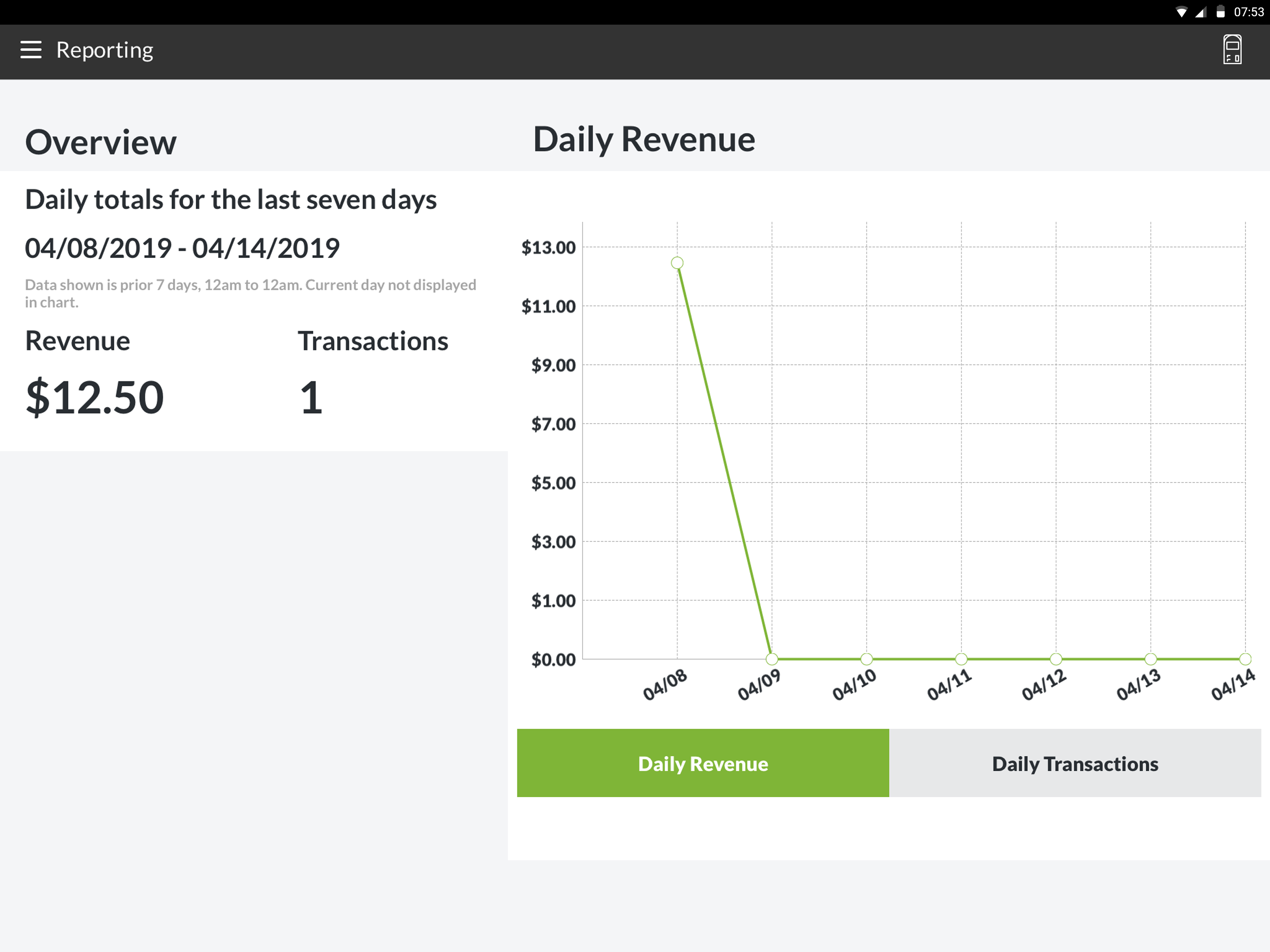Select the 04/08 revenue data point

click(x=677, y=263)
